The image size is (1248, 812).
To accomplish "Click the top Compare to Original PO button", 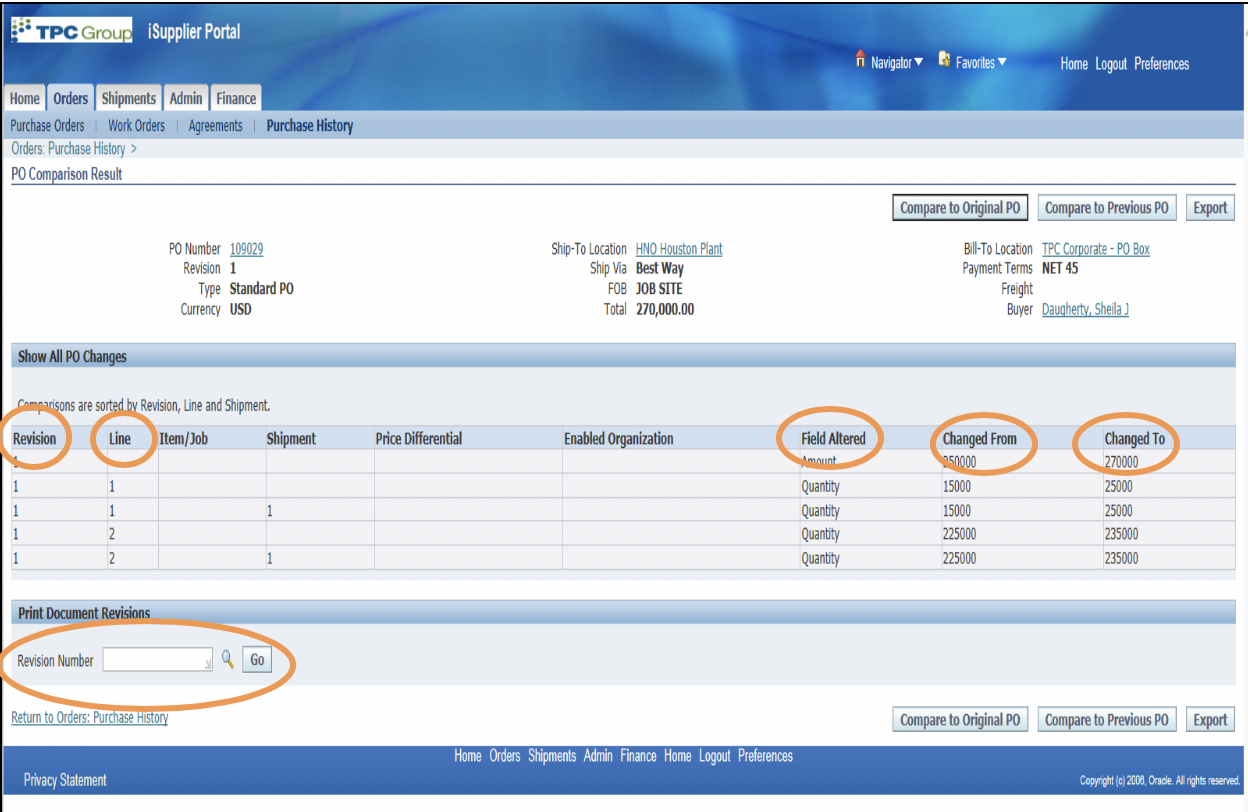I will [x=960, y=208].
